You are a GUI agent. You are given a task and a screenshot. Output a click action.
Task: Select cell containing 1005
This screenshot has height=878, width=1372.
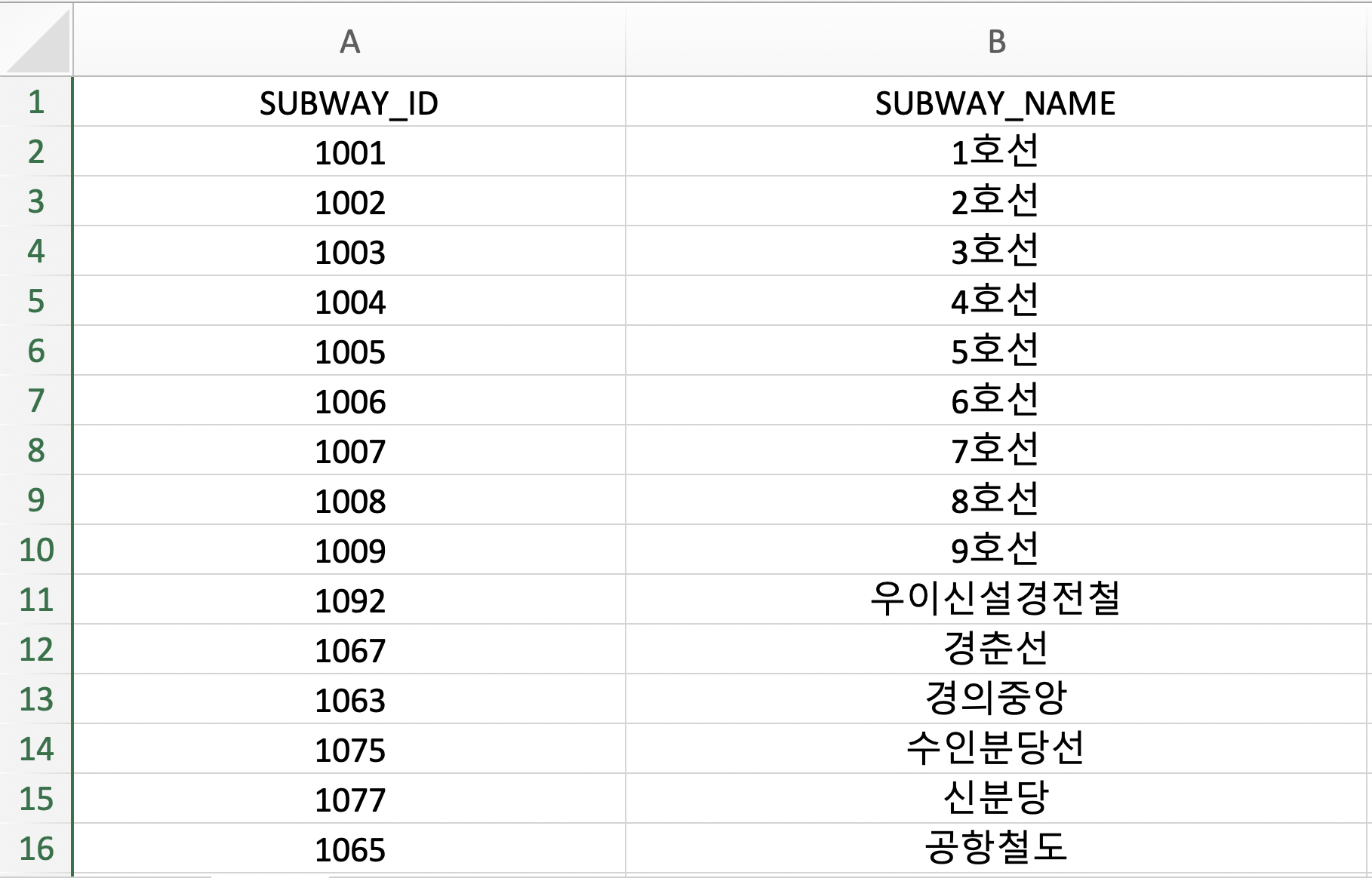(x=349, y=351)
